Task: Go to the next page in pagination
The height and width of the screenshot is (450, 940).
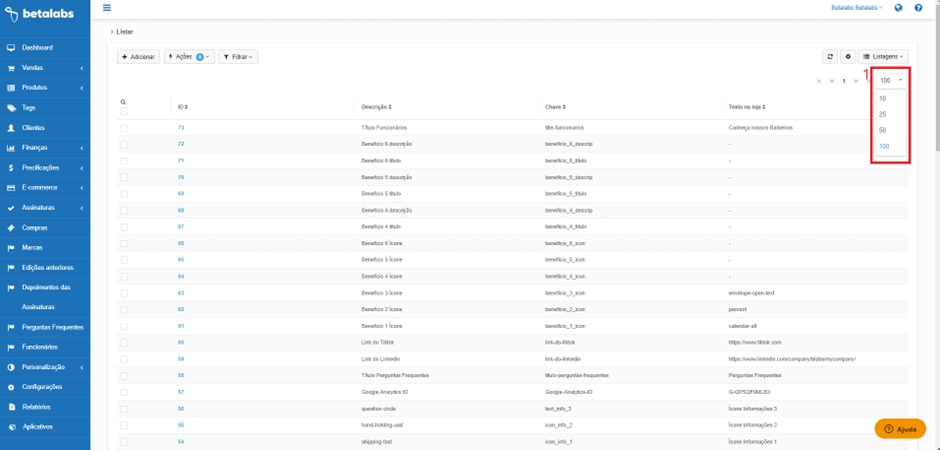Action: point(855,80)
